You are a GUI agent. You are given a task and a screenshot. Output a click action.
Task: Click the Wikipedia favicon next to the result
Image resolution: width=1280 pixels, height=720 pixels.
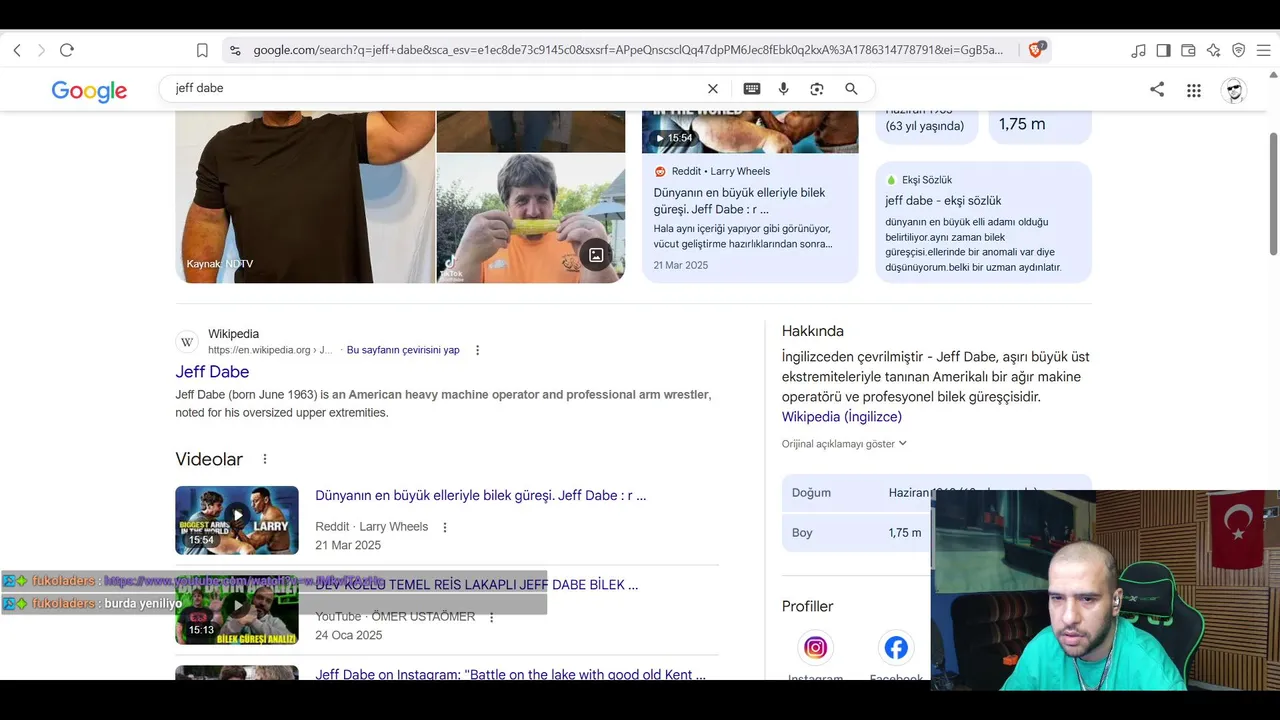click(x=187, y=342)
